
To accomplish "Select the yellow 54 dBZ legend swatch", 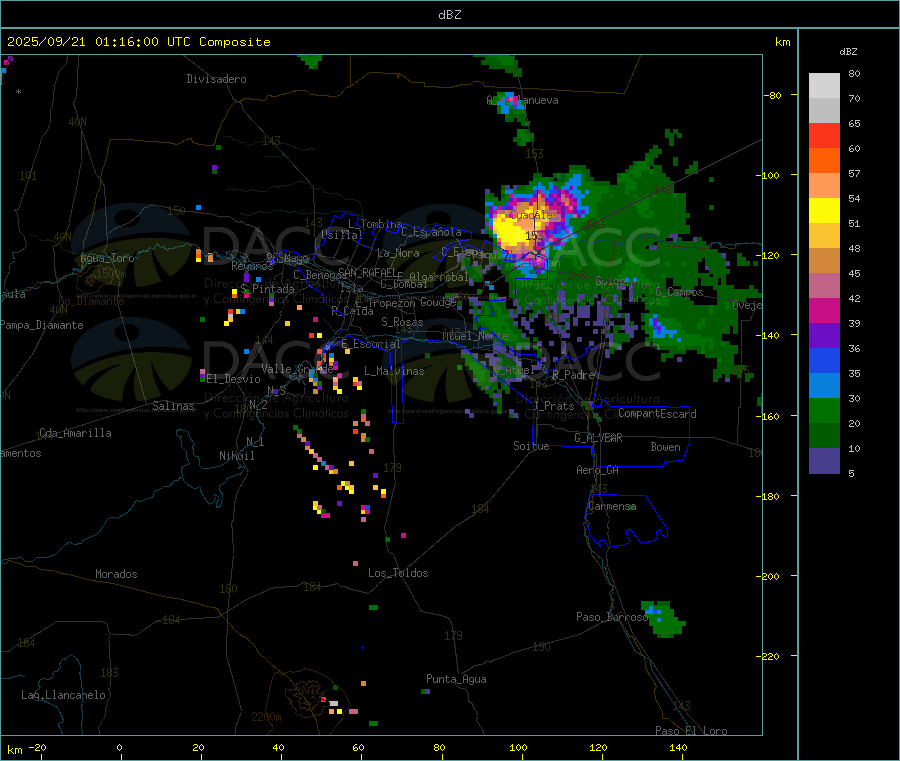I will pos(824,211).
